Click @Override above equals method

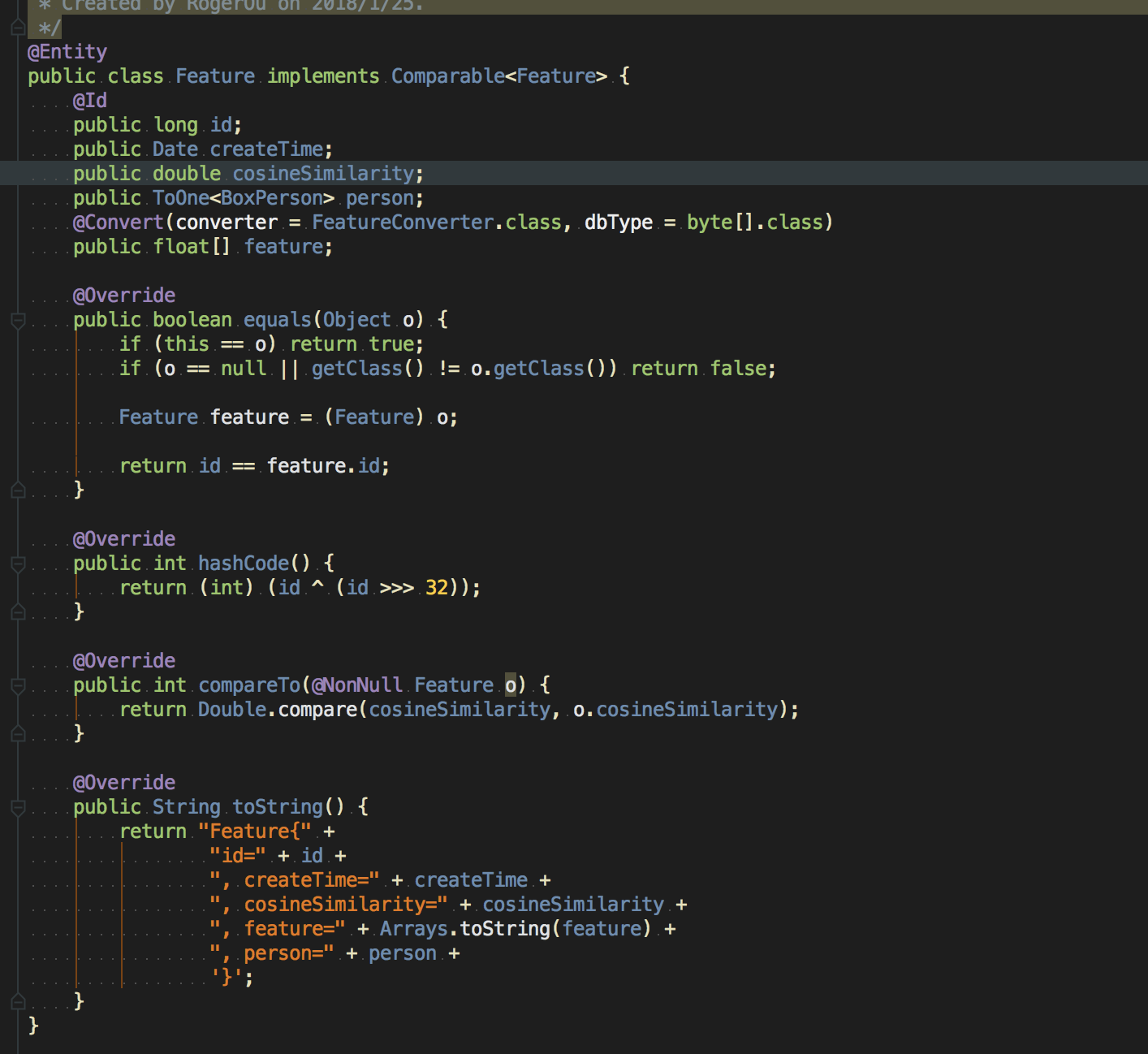(124, 296)
